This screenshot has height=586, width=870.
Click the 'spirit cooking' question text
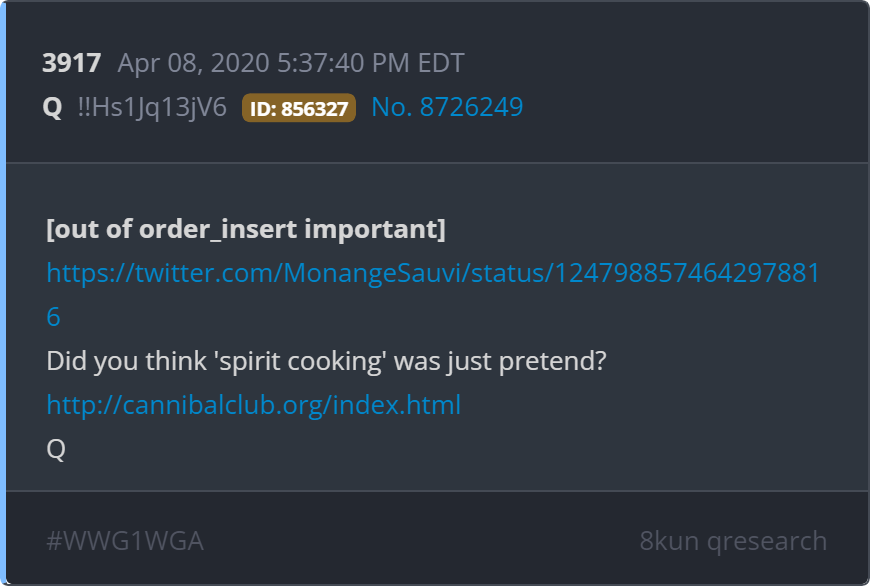pyautogui.click(x=326, y=361)
